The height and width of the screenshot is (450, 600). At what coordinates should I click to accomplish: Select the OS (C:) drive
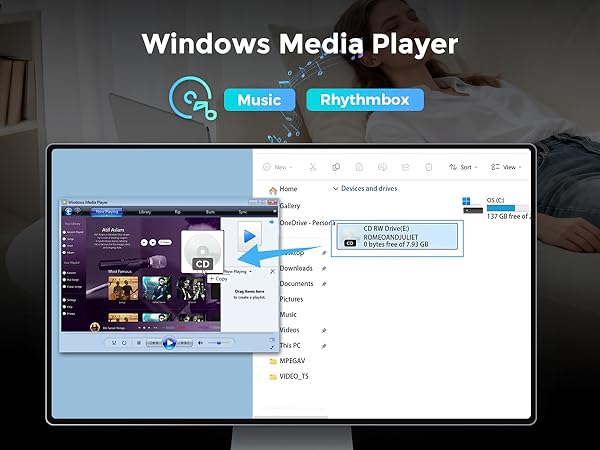pyautogui.click(x=496, y=208)
